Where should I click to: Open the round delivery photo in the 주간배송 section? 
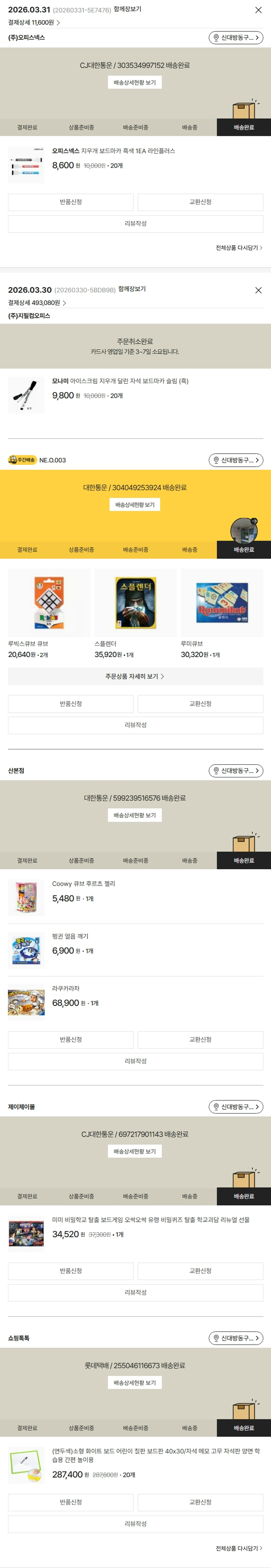[x=244, y=530]
